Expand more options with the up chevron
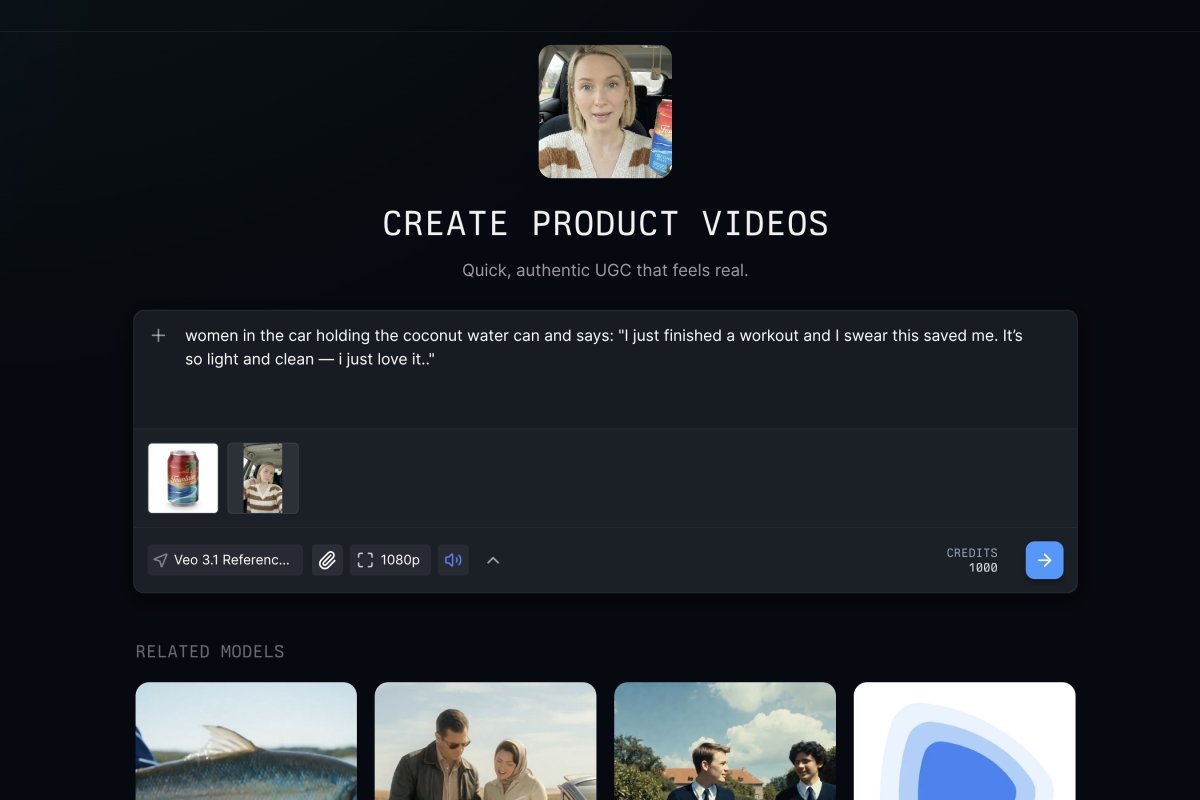 pyautogui.click(x=493, y=560)
